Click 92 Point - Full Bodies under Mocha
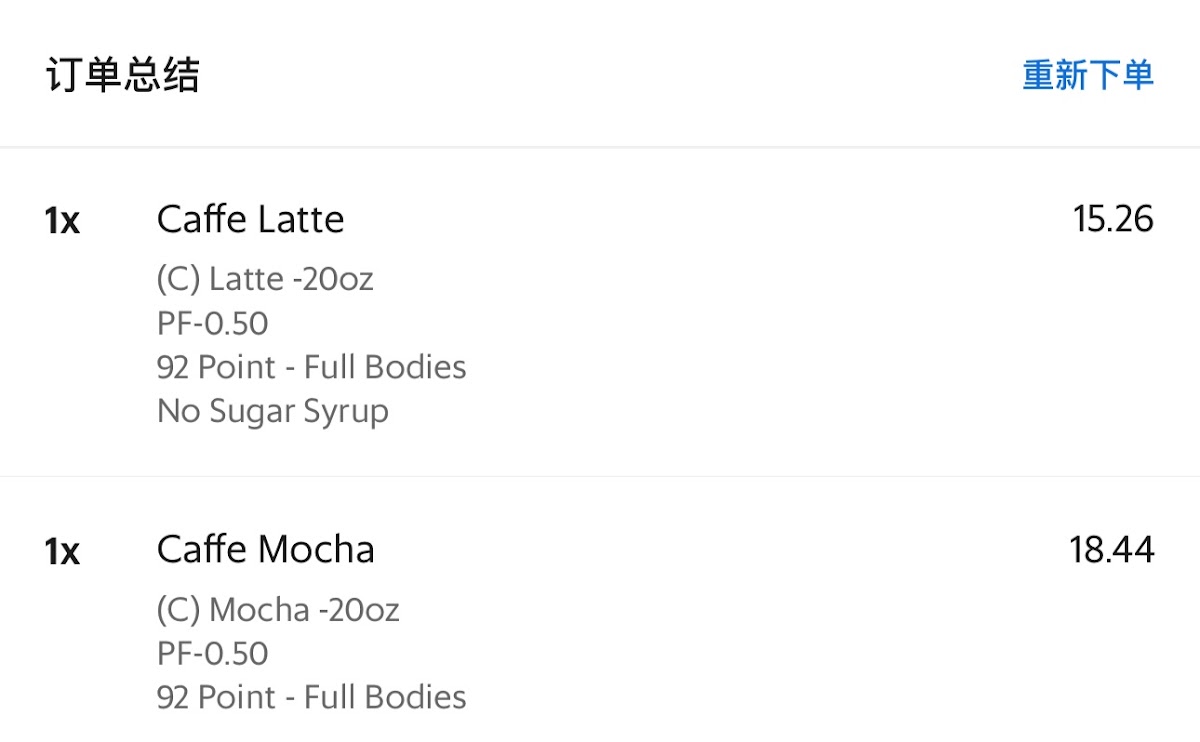This screenshot has height=742, width=1200. [x=311, y=697]
